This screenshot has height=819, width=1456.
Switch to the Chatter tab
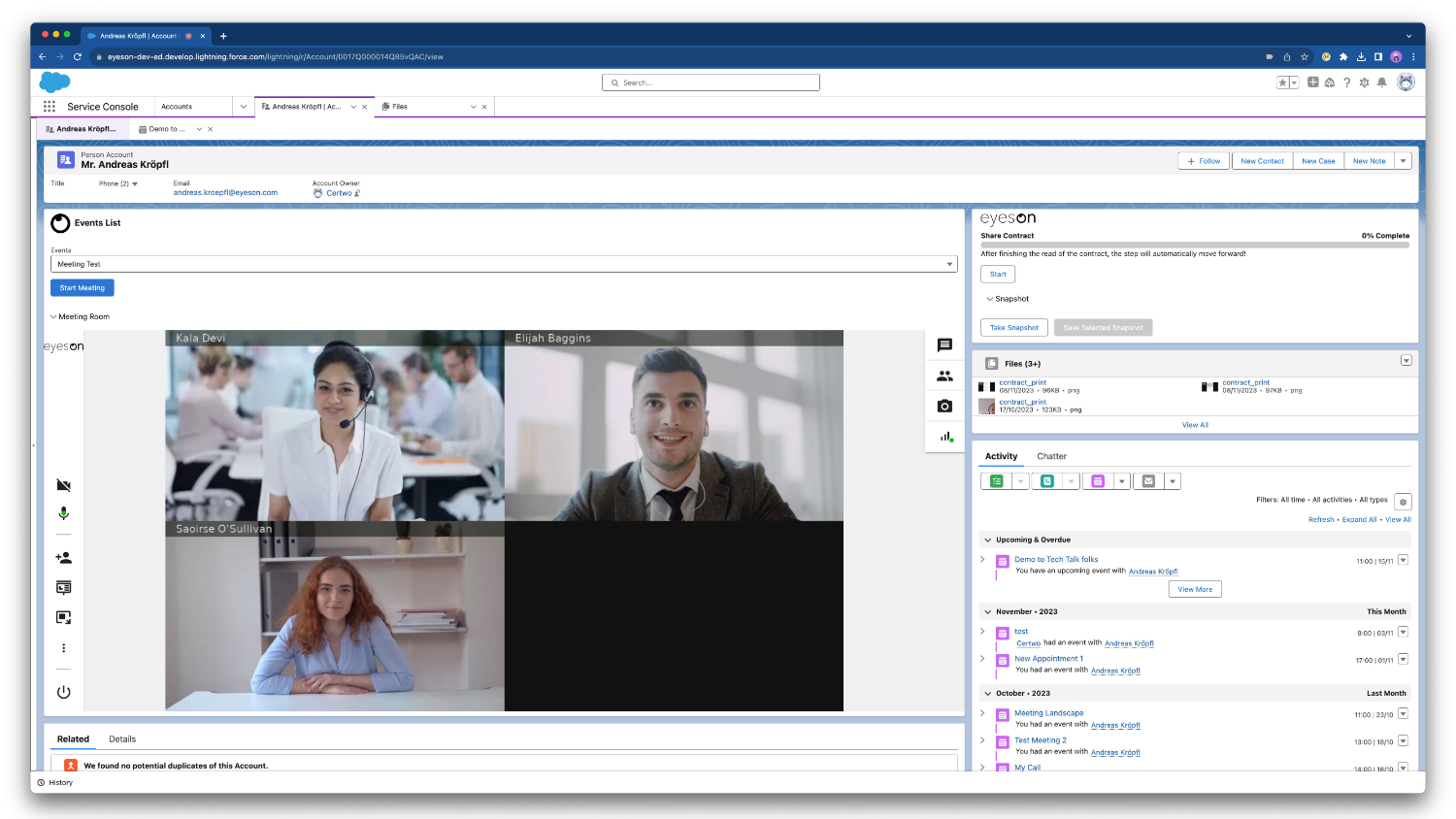pos(1051,456)
